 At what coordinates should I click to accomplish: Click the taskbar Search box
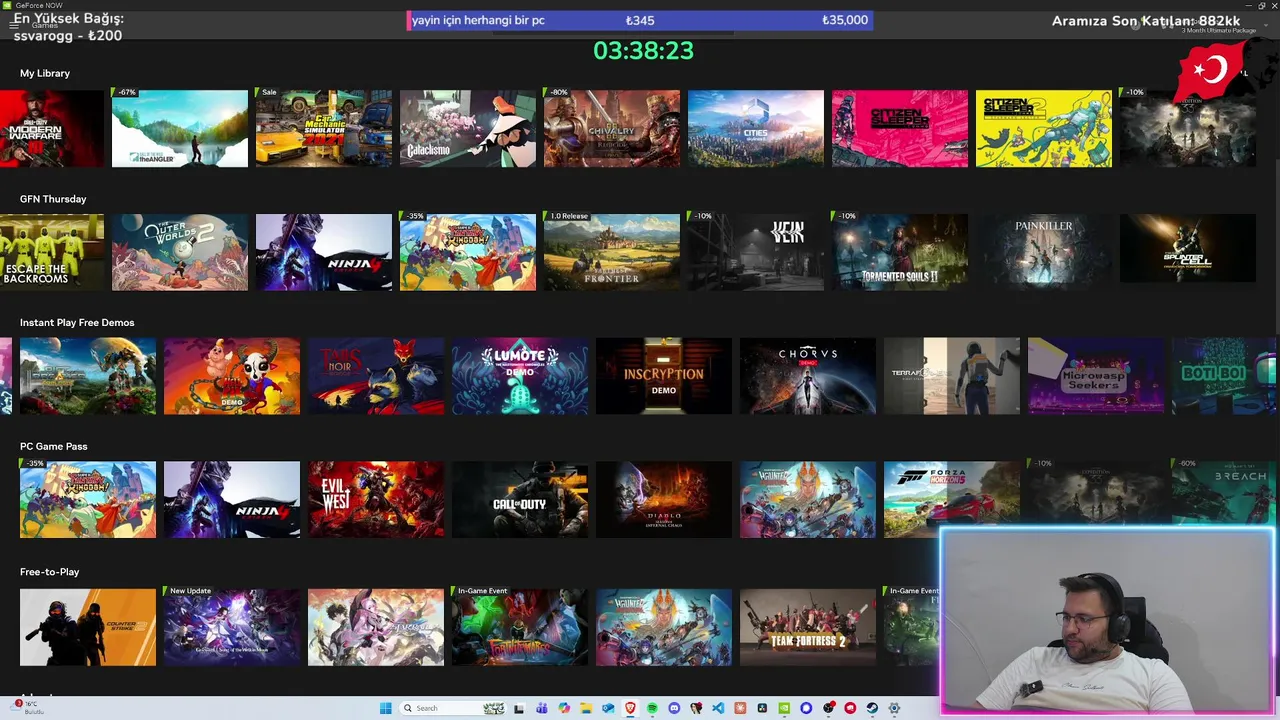[453, 708]
